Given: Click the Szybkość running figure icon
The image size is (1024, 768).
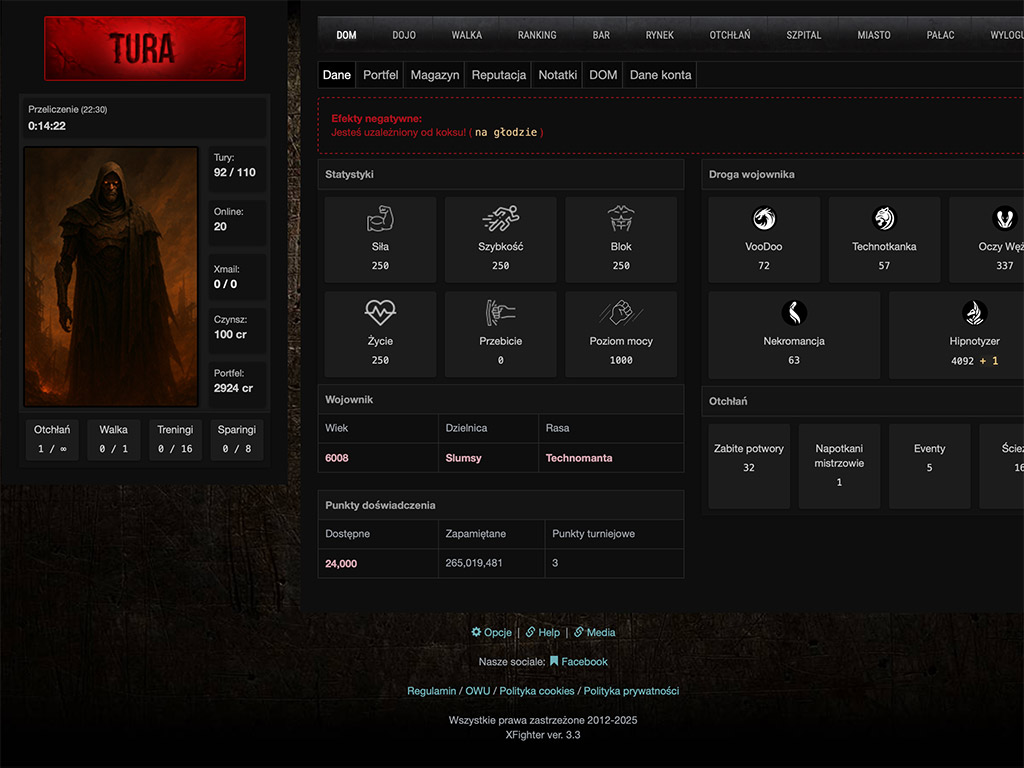Looking at the screenshot, I should [x=500, y=218].
